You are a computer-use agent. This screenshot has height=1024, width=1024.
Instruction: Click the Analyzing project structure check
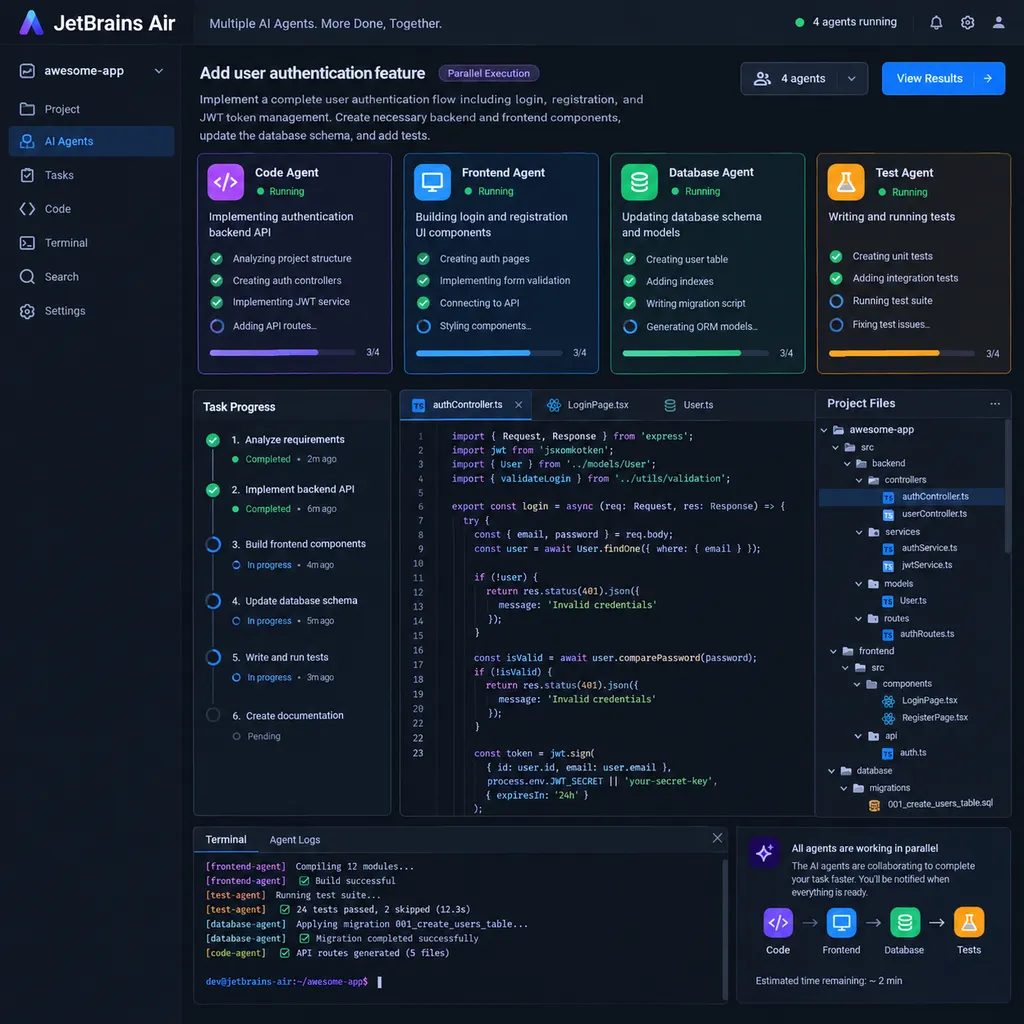point(216,259)
